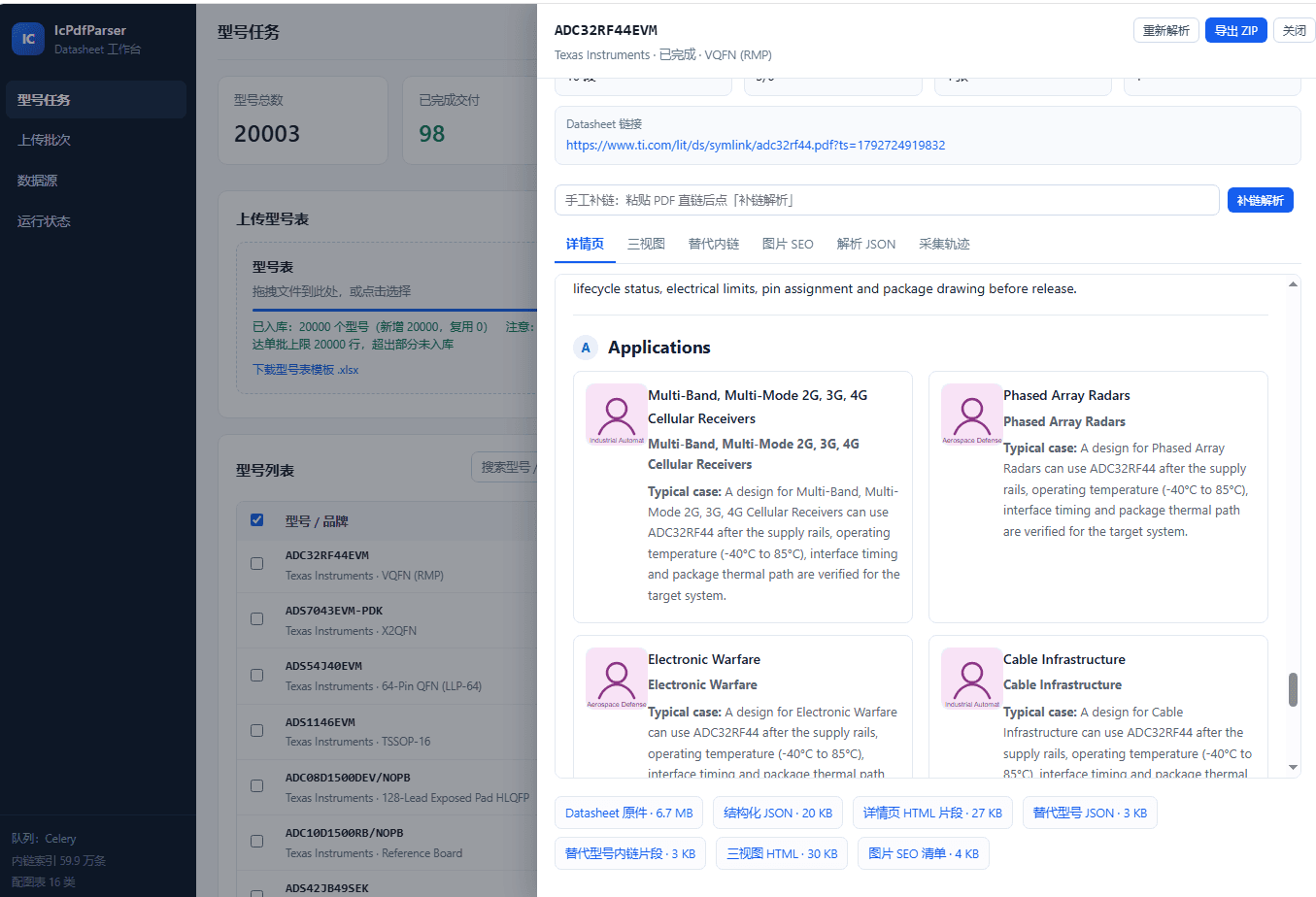Open the Datasheet 原件 6.7 MB file
This screenshot has height=897, width=1316.
coord(629,813)
